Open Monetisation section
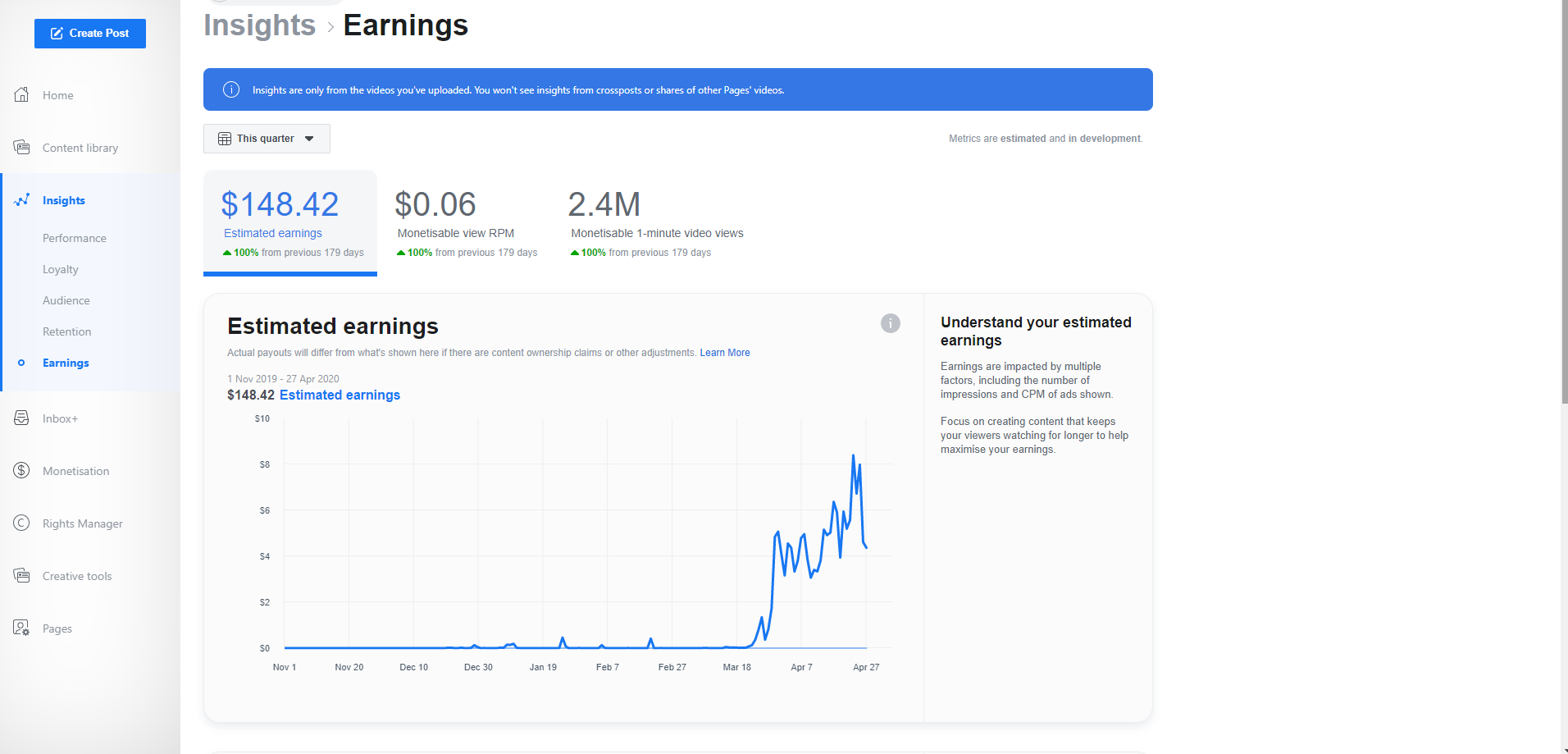The image size is (1568, 754). pos(76,471)
